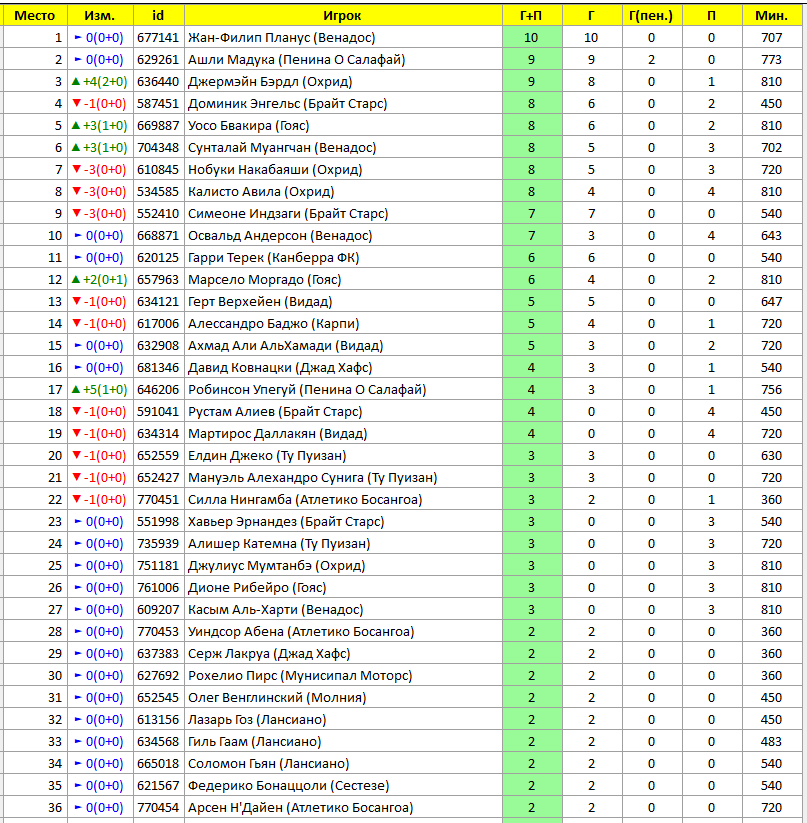This screenshot has height=823, width=807.
Task: Select player 'Ашли Мадука (Пенина О Салафай)'
Action: pyautogui.click(x=297, y=60)
